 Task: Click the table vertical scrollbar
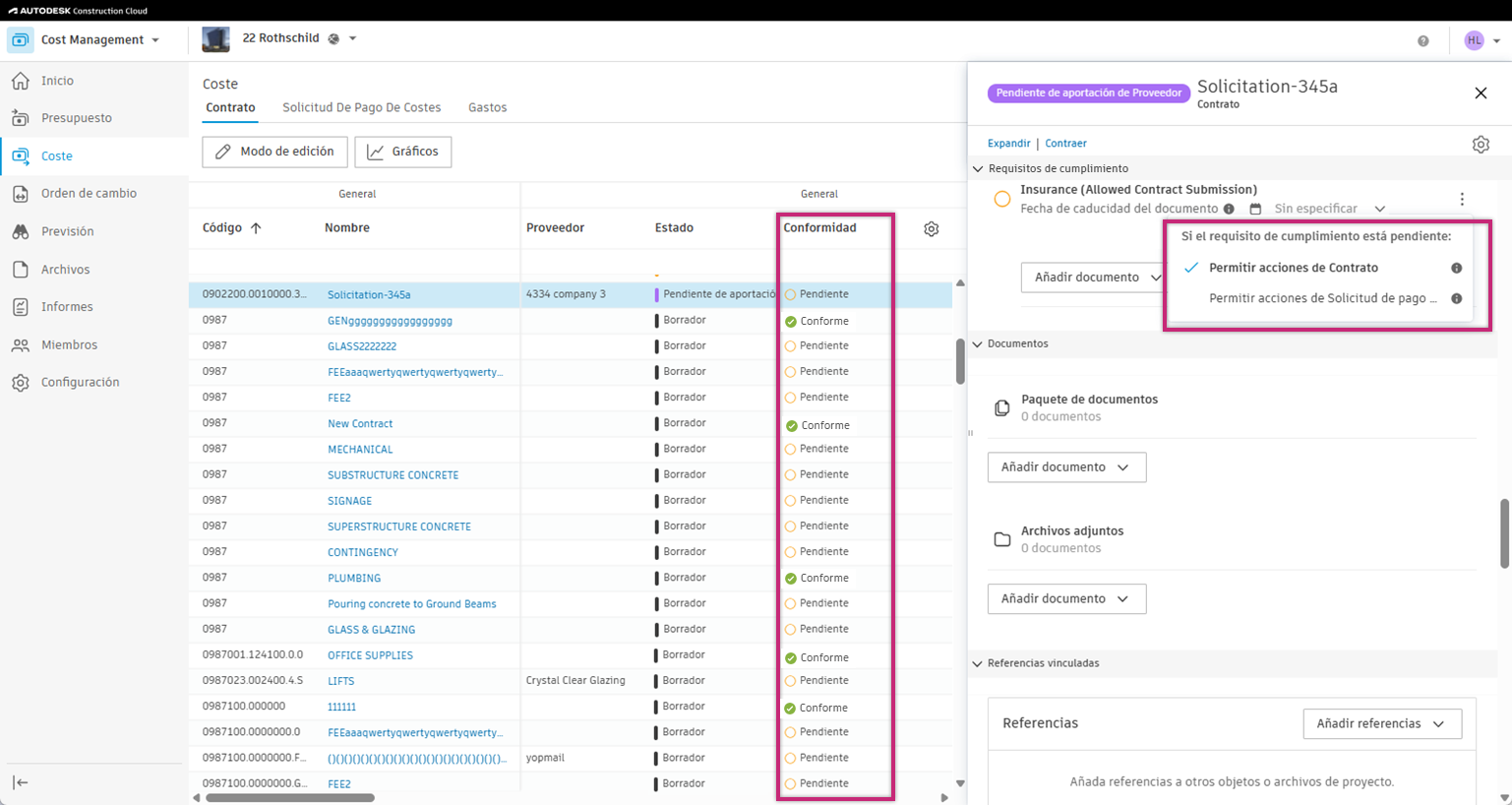tap(960, 361)
